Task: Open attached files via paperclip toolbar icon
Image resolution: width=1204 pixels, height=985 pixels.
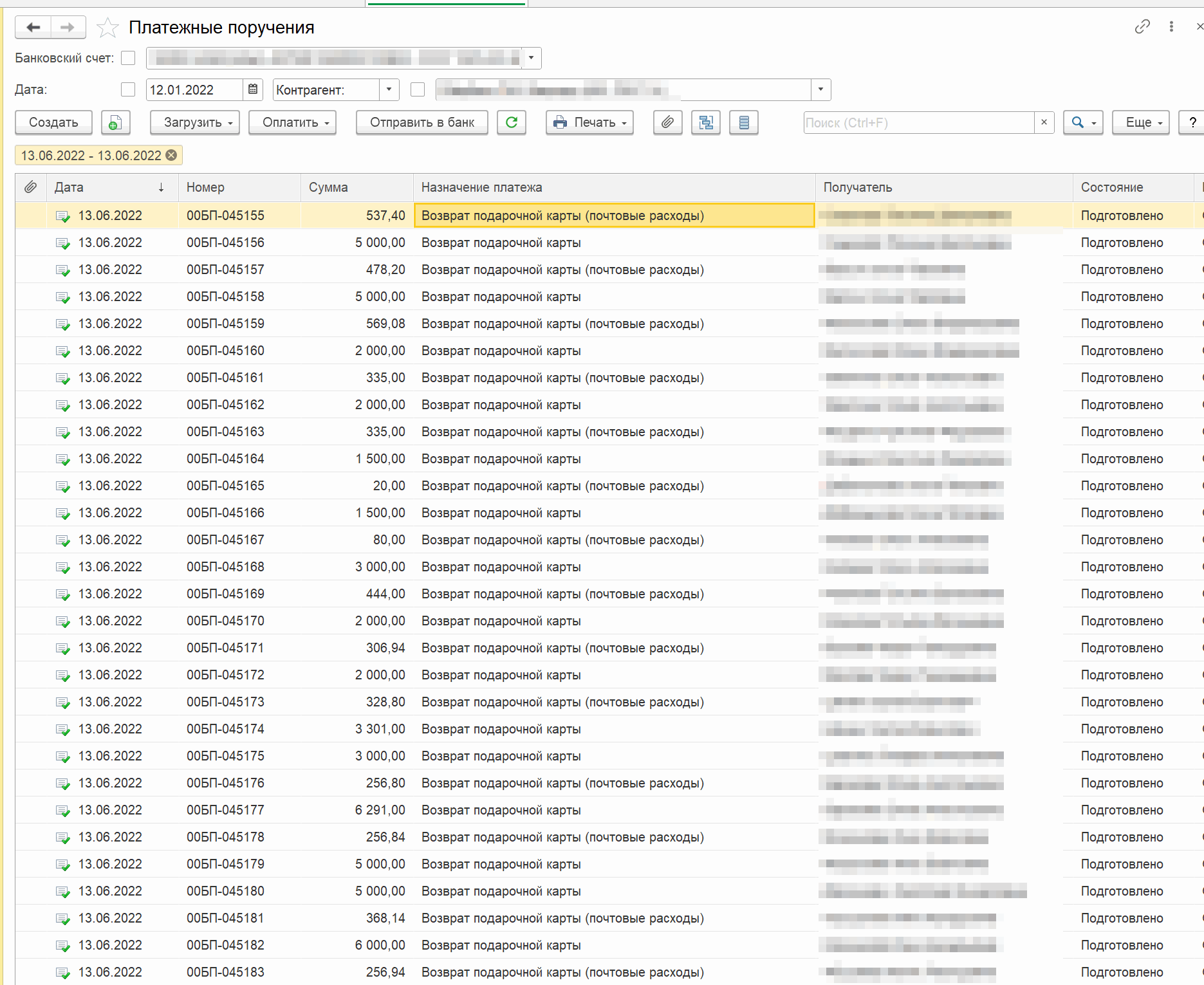Action: [x=667, y=122]
